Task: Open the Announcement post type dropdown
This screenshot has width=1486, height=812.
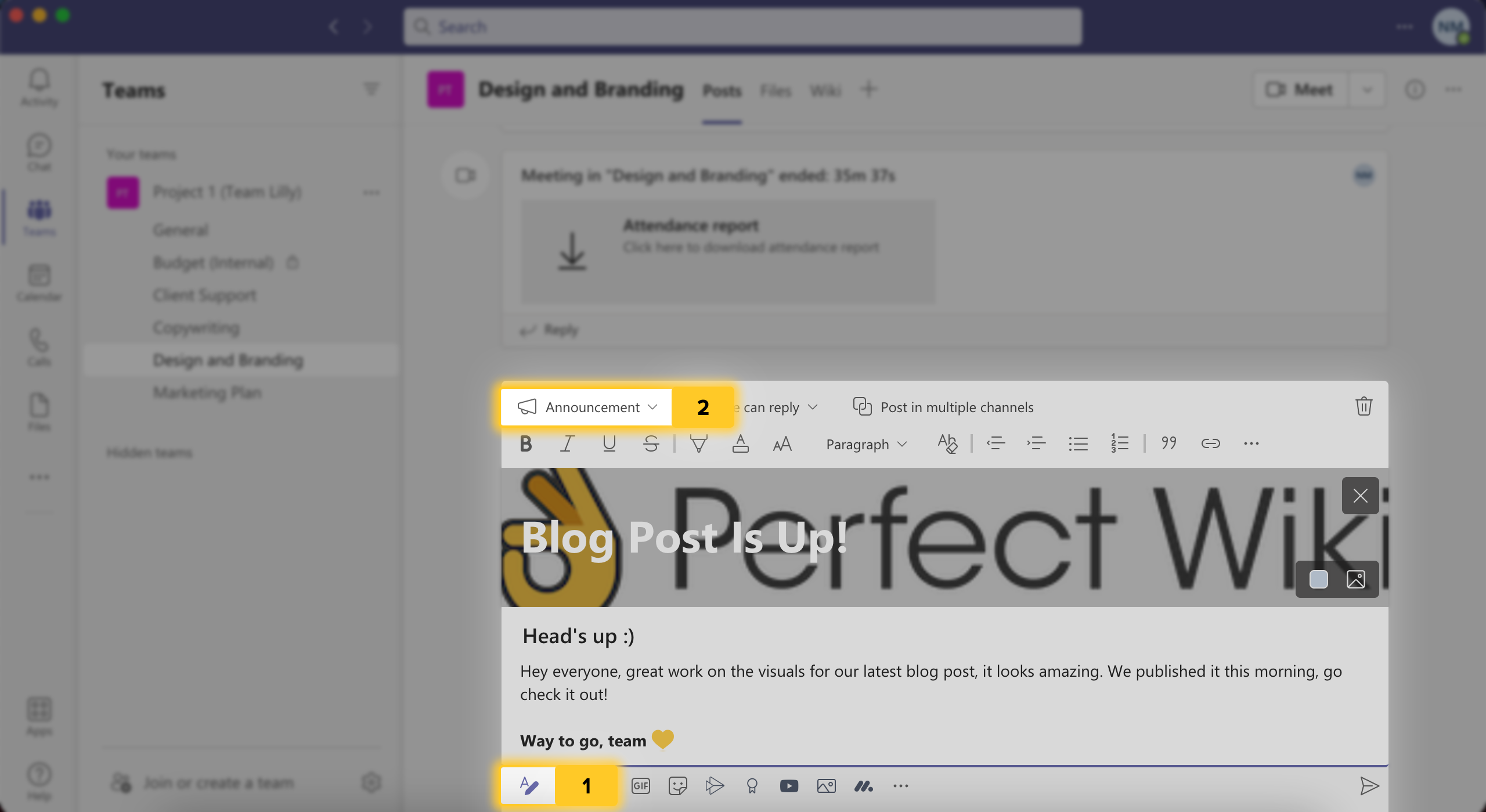Action: click(586, 407)
